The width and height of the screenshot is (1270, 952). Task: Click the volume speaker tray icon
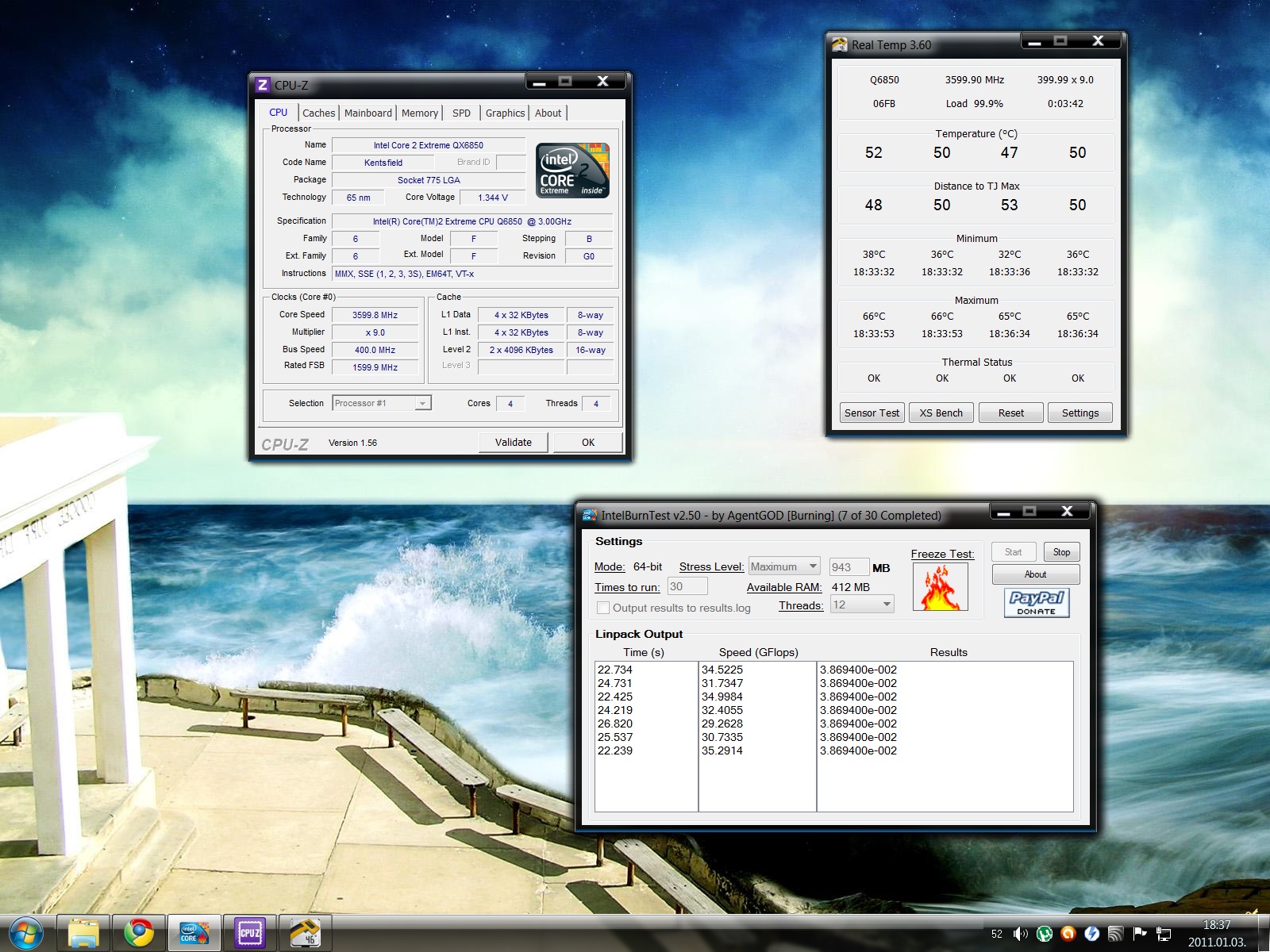1021,935
